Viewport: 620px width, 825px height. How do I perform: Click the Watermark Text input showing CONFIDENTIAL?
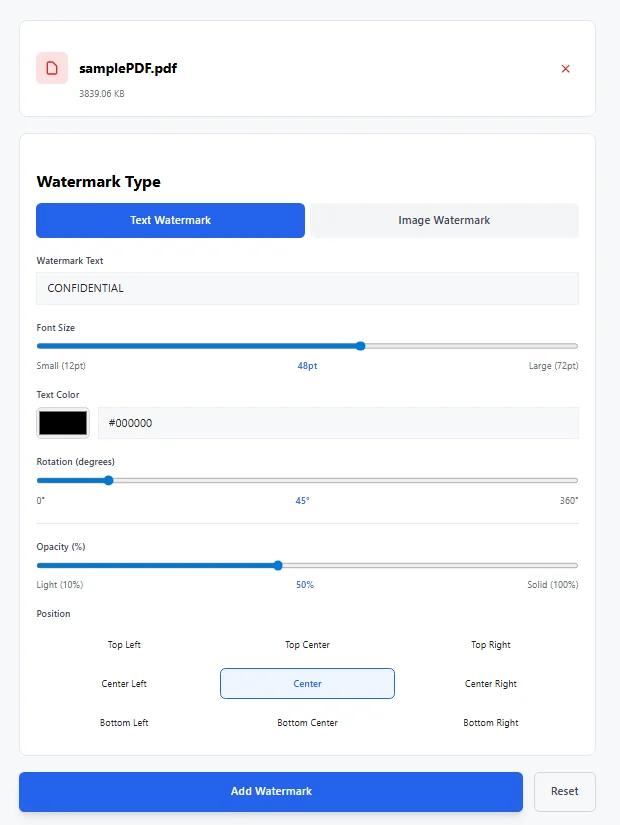click(307, 288)
